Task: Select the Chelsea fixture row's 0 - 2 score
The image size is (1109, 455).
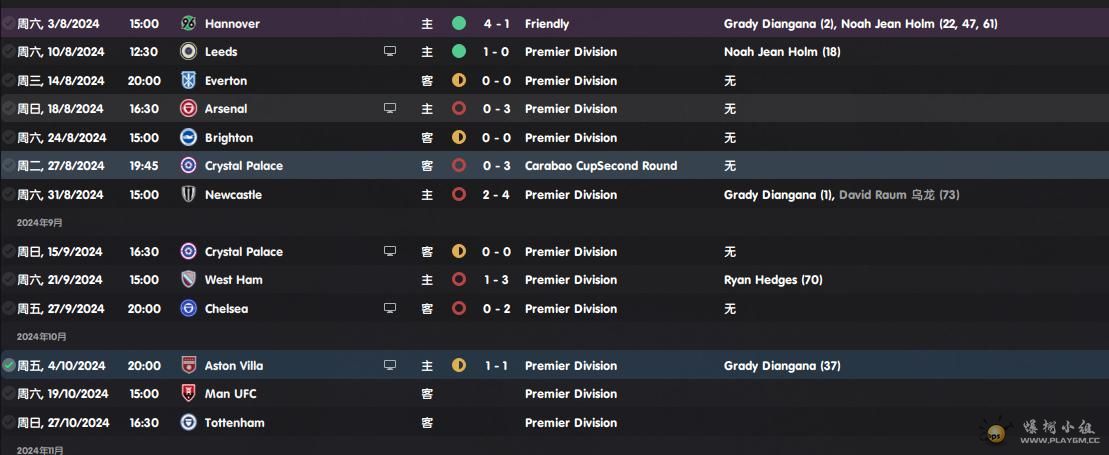Action: coord(496,309)
